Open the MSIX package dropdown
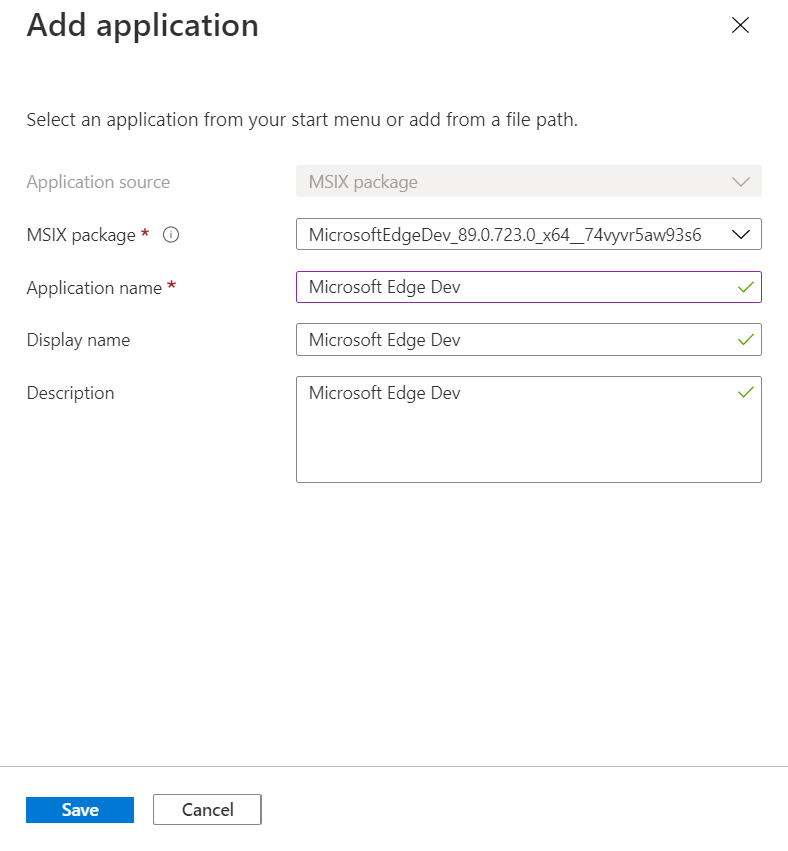788x851 pixels. (529, 234)
